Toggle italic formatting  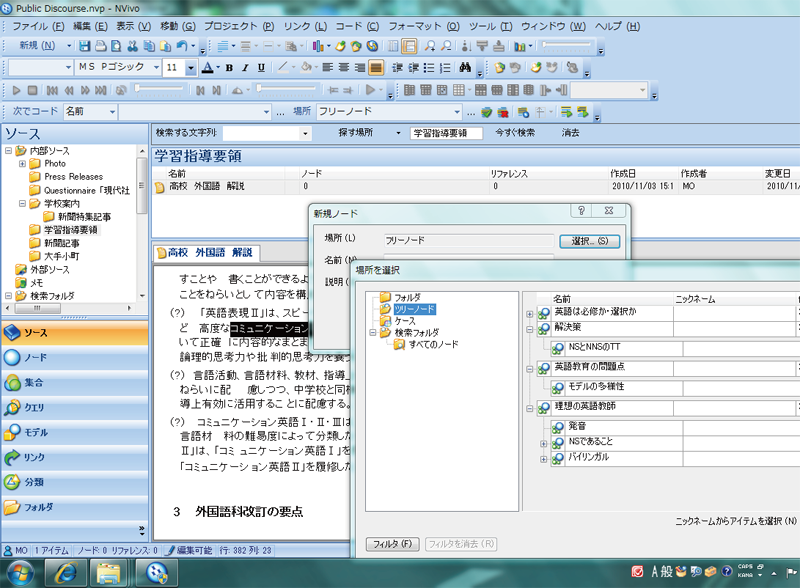tap(244, 68)
